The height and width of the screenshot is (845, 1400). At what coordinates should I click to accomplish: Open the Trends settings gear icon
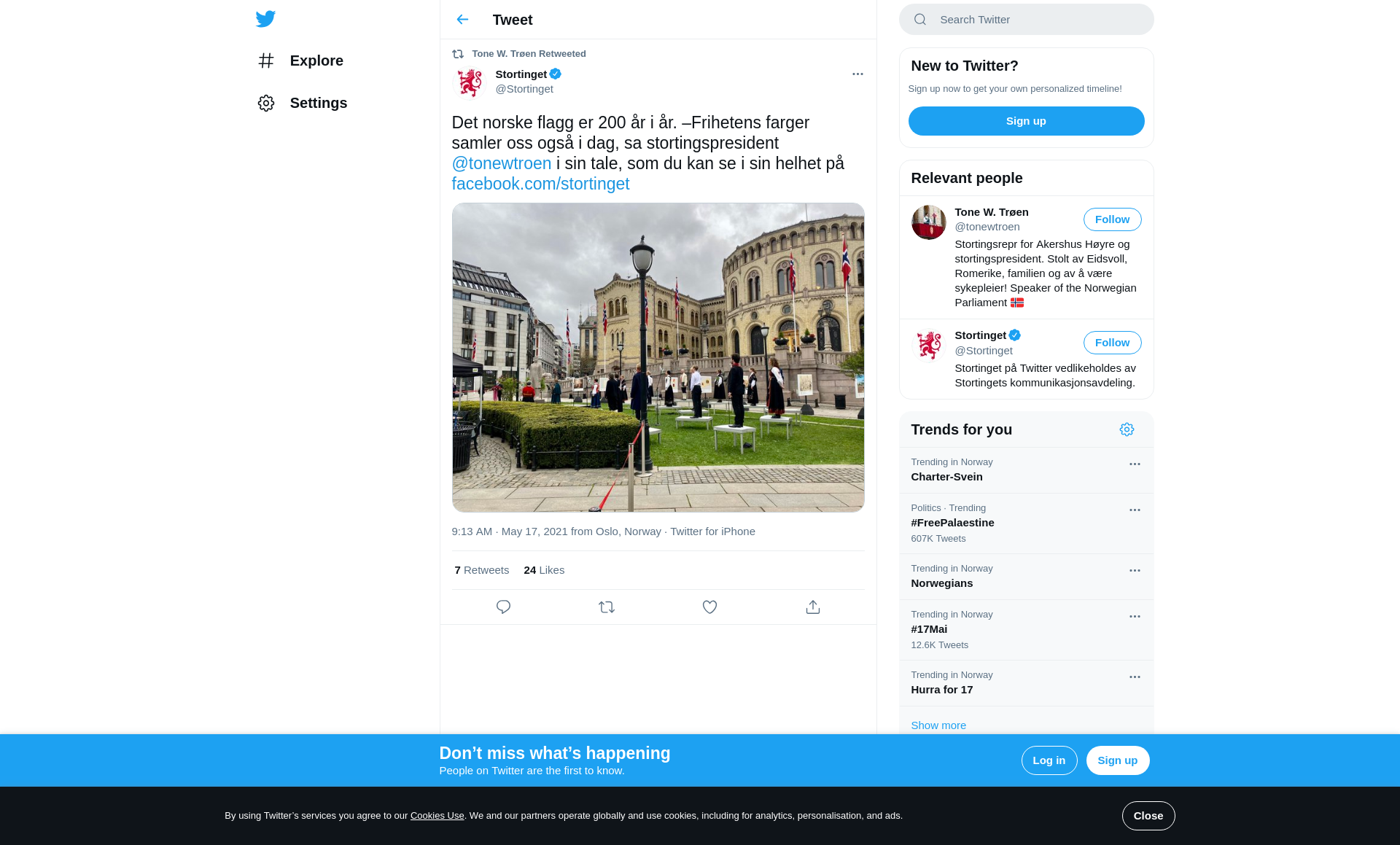(x=1127, y=429)
